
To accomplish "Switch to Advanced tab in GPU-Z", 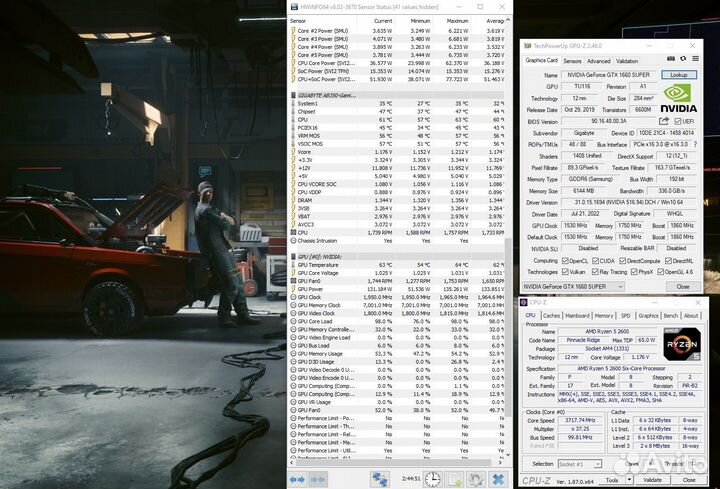I will click(599, 61).
